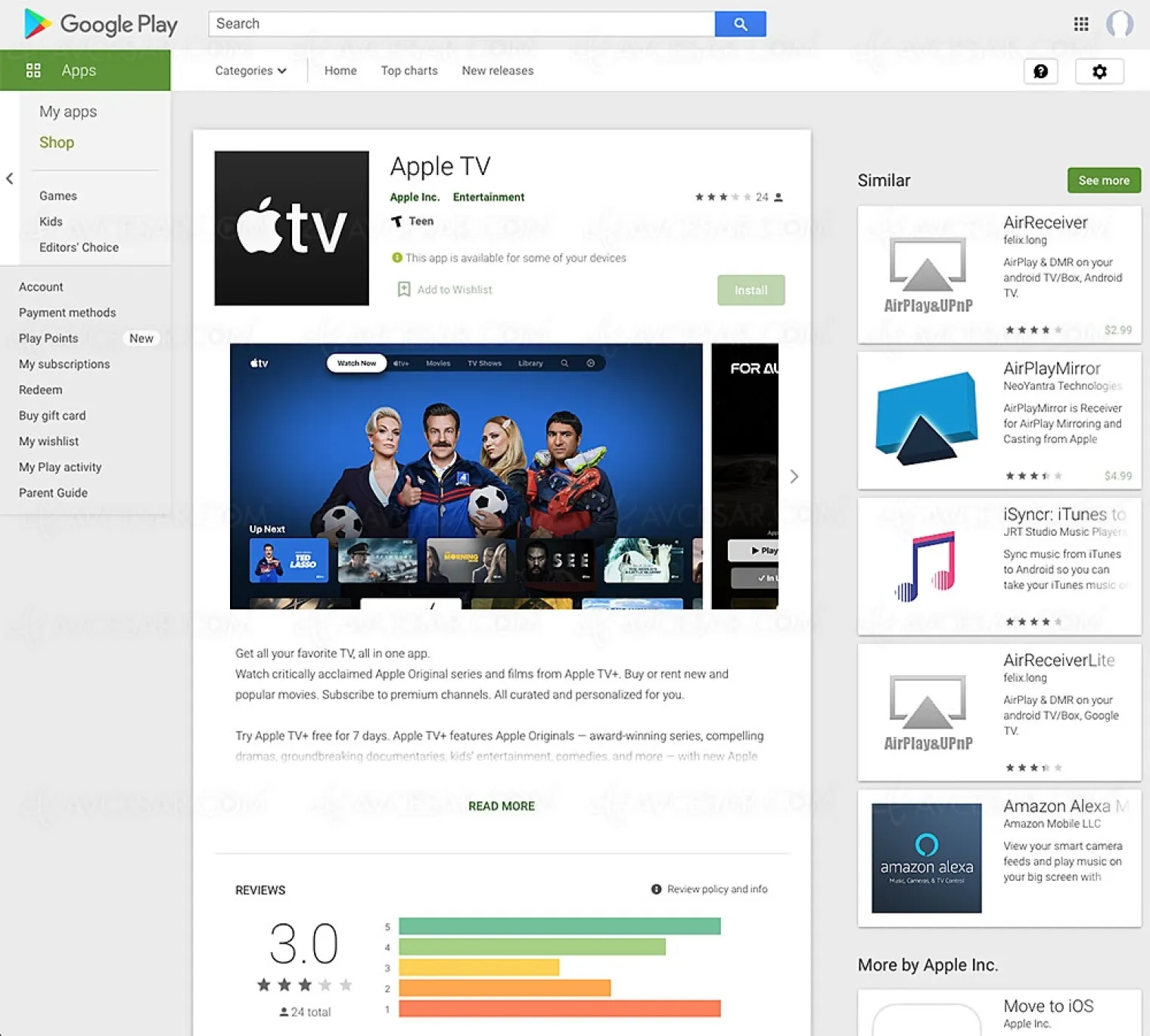Open Editors' Choice section
Viewport: 1150px width, 1036px height.
click(x=79, y=247)
